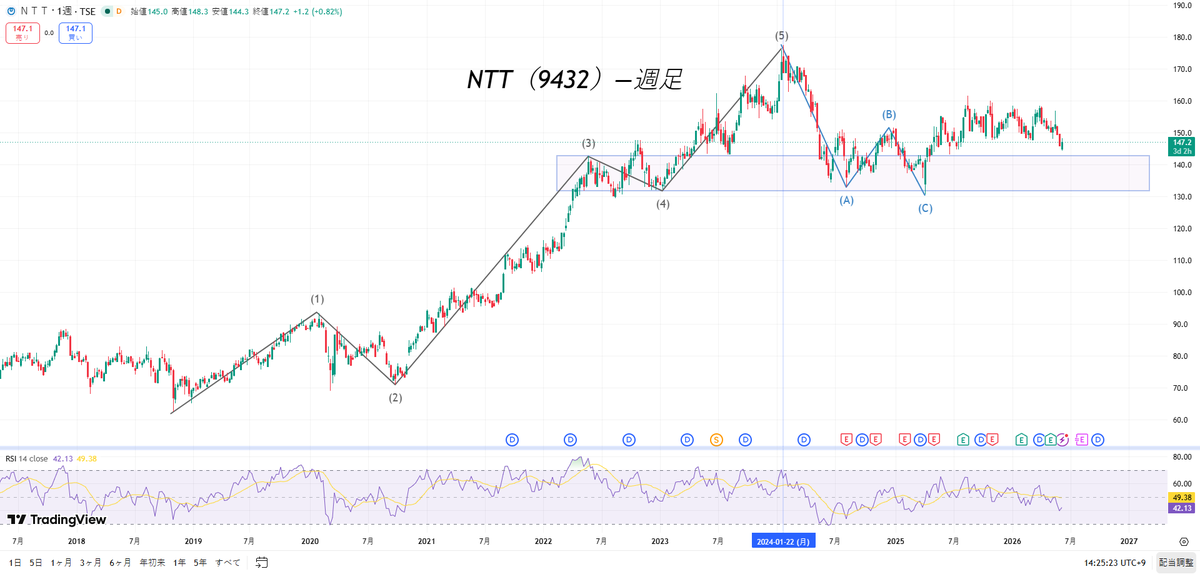Image resolution: width=1200 pixels, height=574 pixels.
Task: Click the 2027 label on time axis
Action: click(x=1129, y=540)
